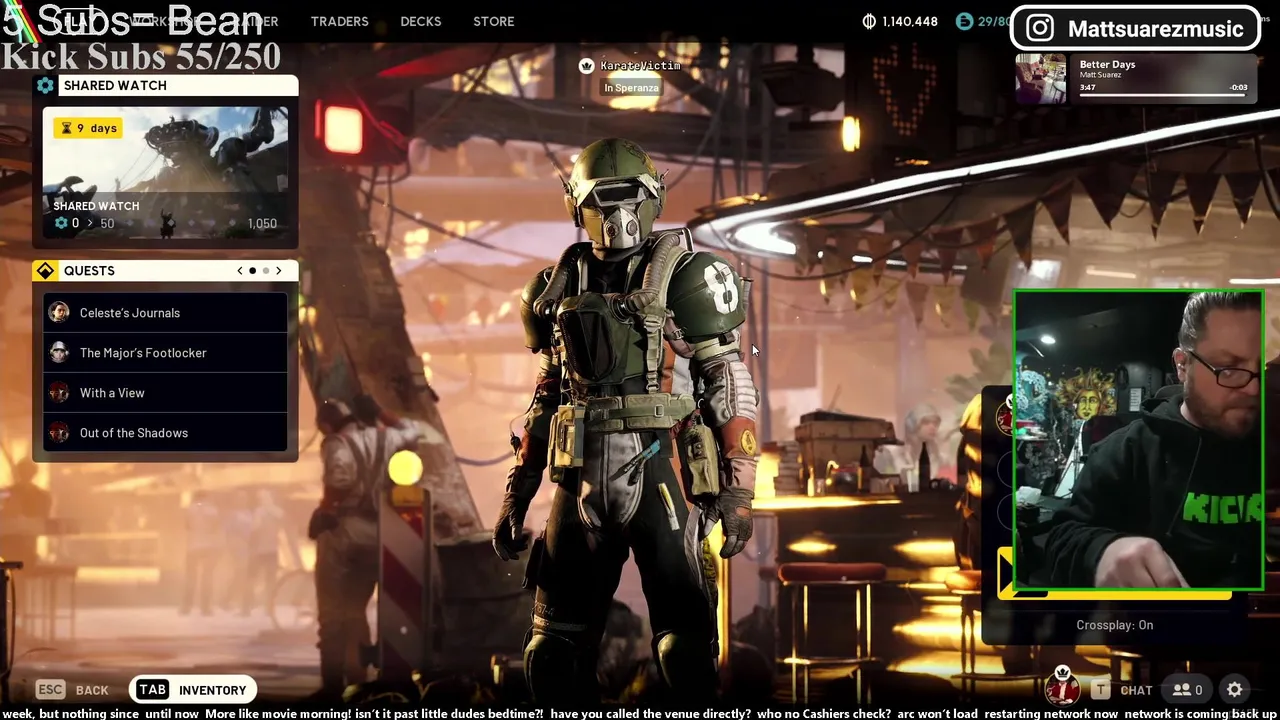Click the ESC Back button
The image size is (1280, 720).
coord(72,690)
